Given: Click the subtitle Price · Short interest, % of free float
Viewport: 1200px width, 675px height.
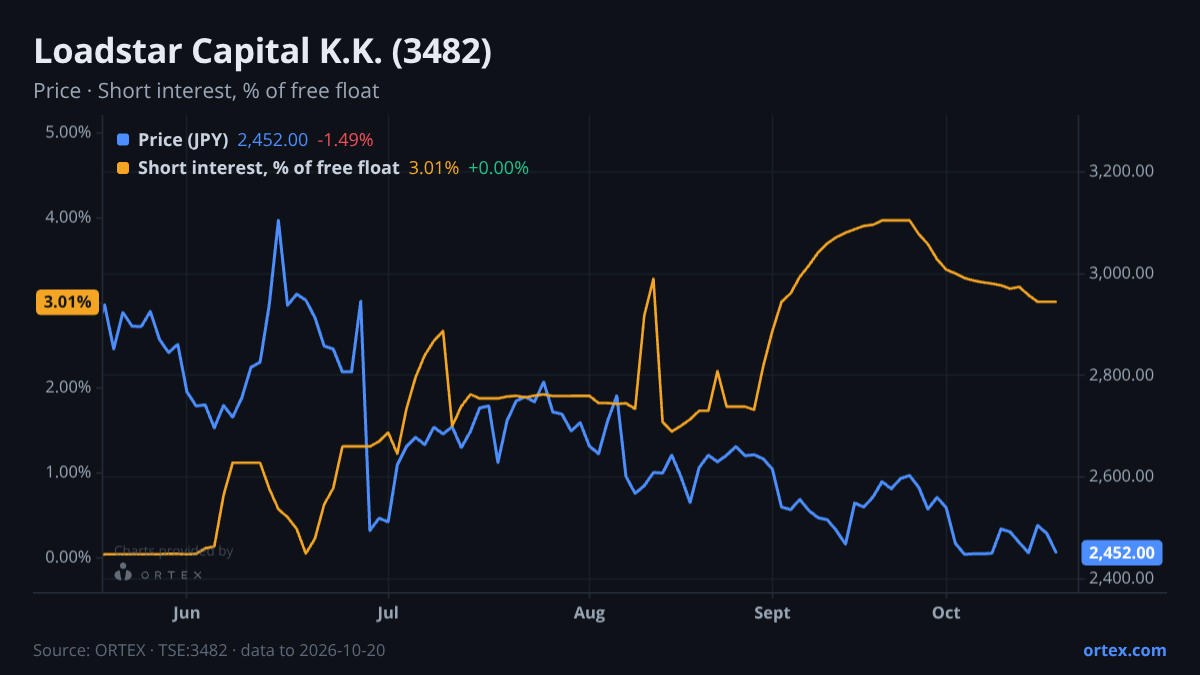Looking at the screenshot, I should point(206,91).
